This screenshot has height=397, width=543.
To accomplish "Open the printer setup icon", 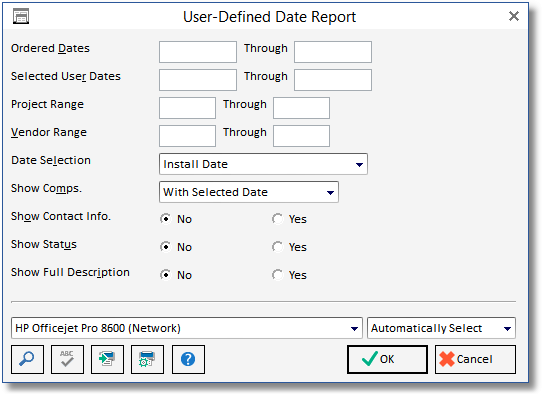I will click(147, 359).
